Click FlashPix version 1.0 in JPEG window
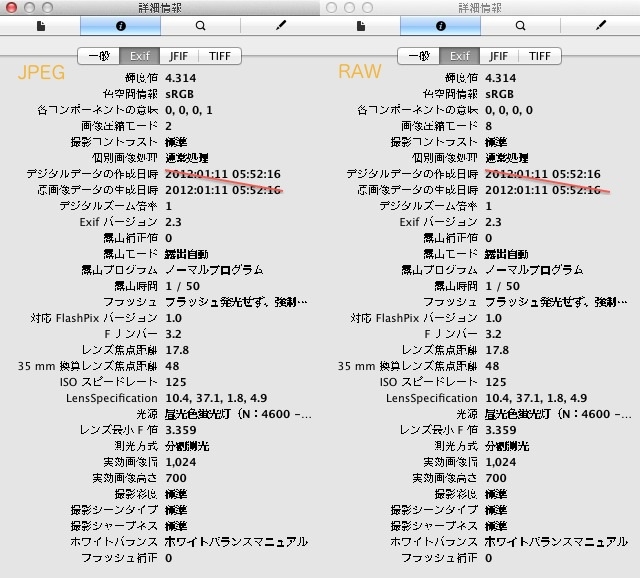This screenshot has height=578, width=640. [173, 318]
